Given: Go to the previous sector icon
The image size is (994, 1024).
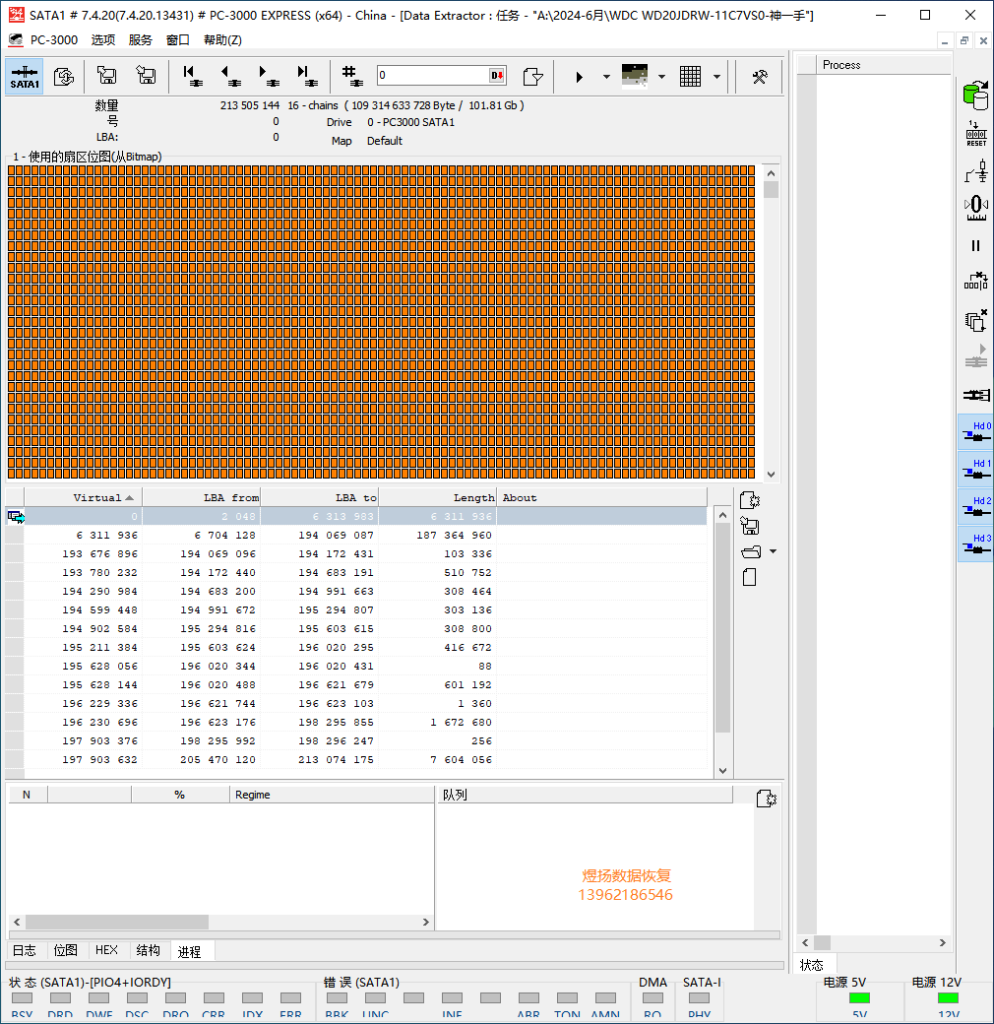Looking at the screenshot, I should point(231,76).
